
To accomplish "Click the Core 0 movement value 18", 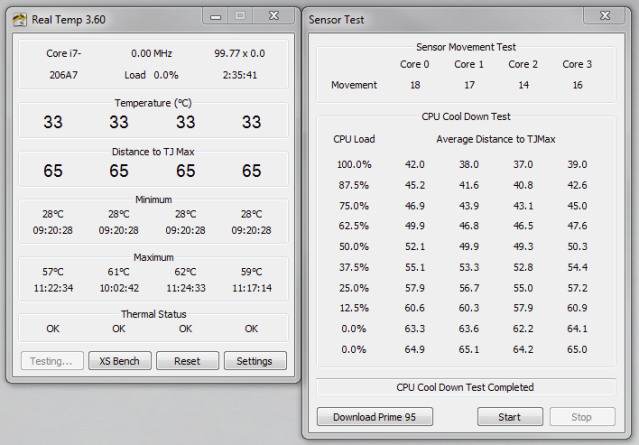I will pos(415,85).
